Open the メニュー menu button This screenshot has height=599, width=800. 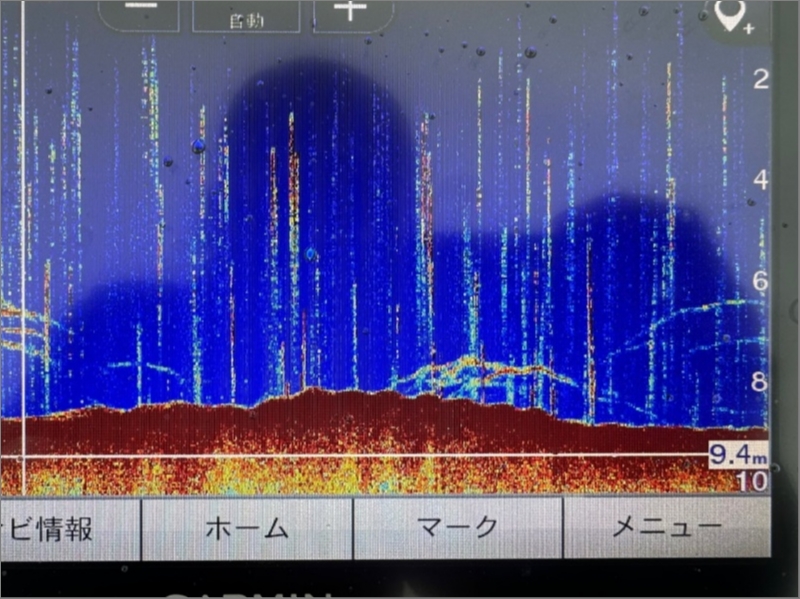click(x=665, y=528)
